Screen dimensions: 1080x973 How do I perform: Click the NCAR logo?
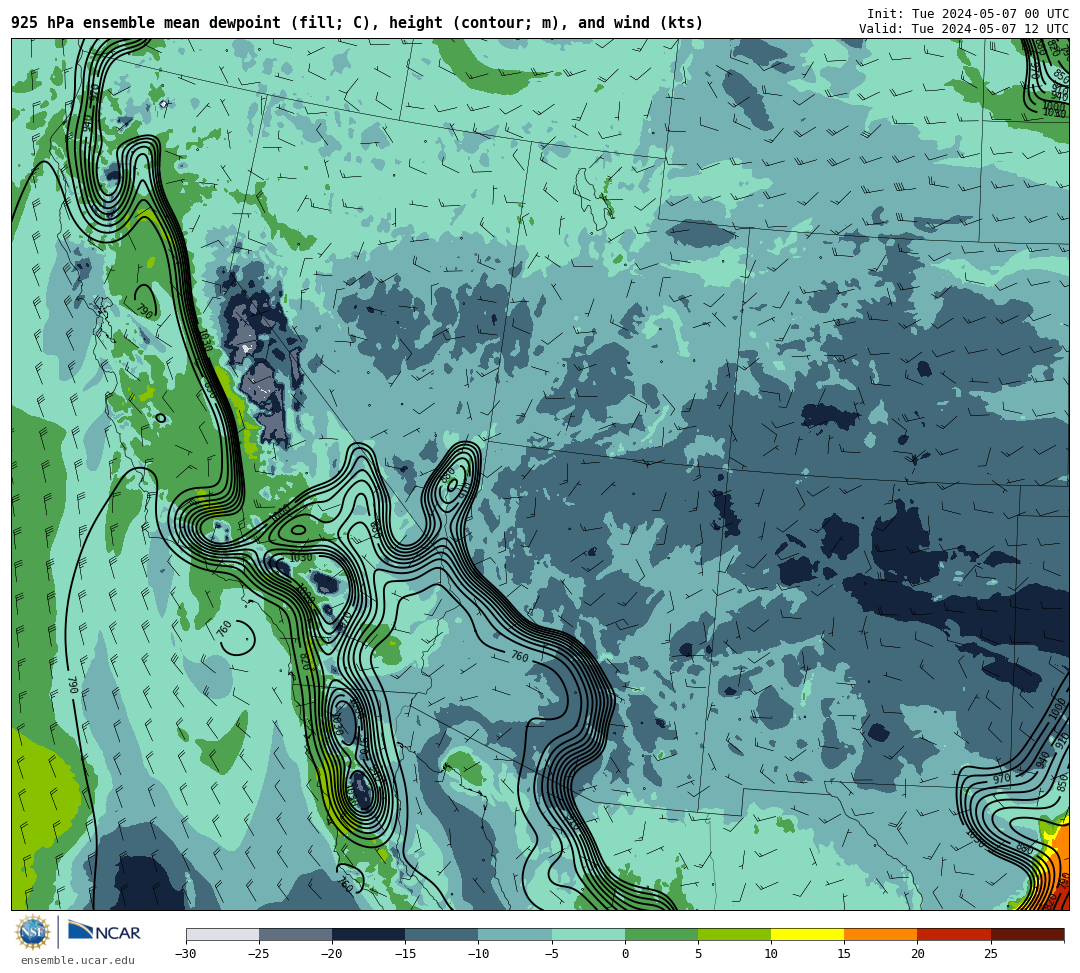(104, 932)
